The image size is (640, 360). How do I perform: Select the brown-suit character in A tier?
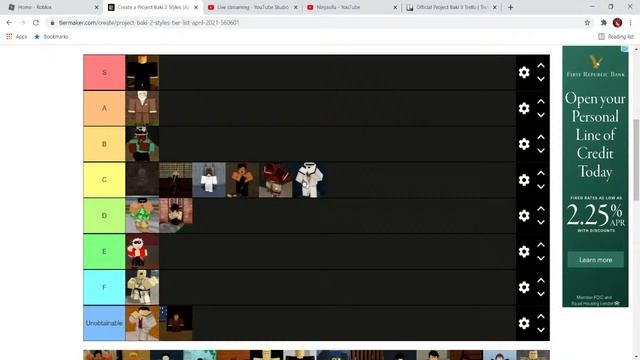(x=142, y=108)
